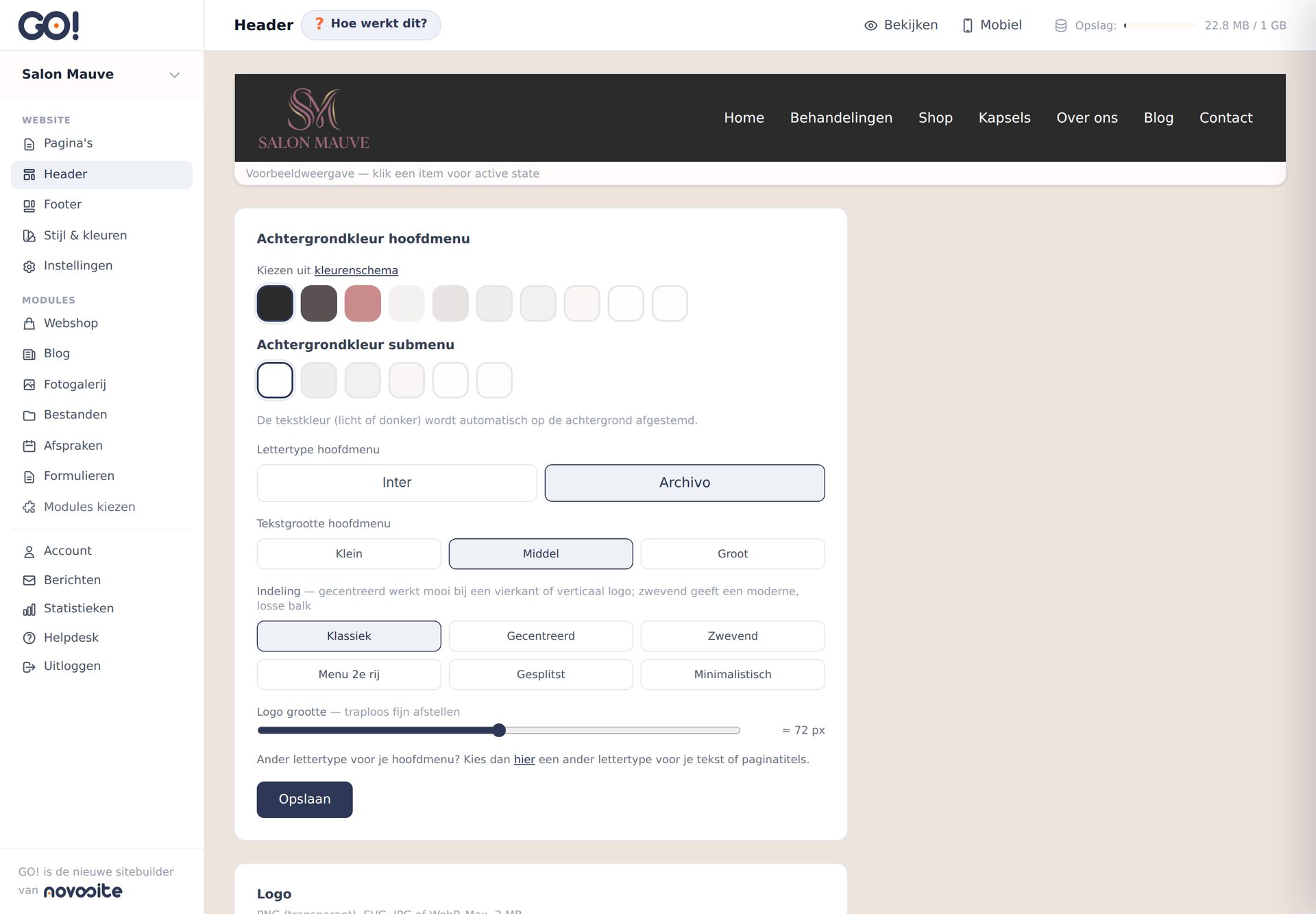Screen dimensions: 1316x914
Task: Select the Zwevend layout option
Action: (x=733, y=636)
